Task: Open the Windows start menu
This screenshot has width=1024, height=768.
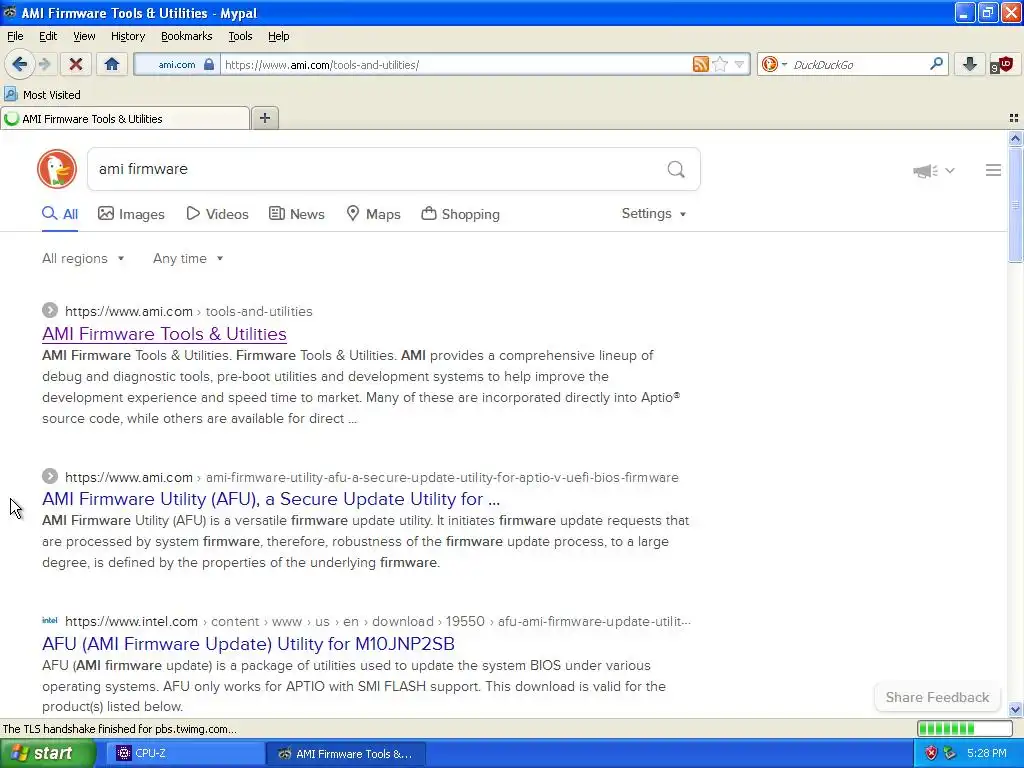Action: coord(47,753)
